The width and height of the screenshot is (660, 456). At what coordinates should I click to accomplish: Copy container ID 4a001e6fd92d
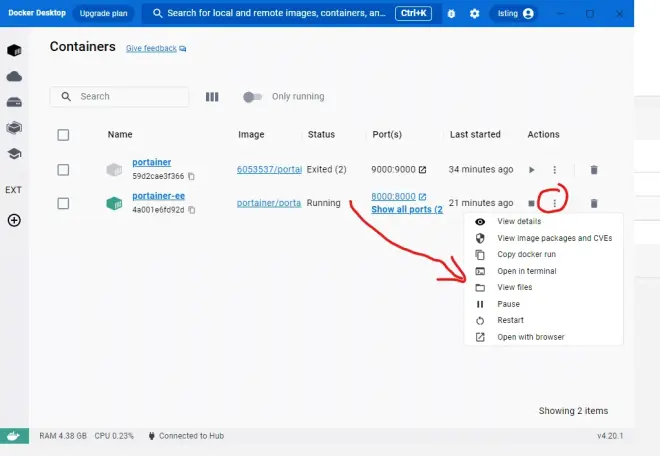point(192,210)
